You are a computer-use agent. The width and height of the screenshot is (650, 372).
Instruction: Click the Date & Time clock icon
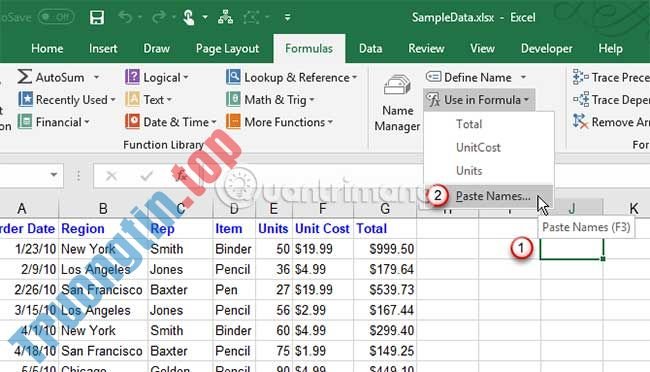click(x=132, y=122)
